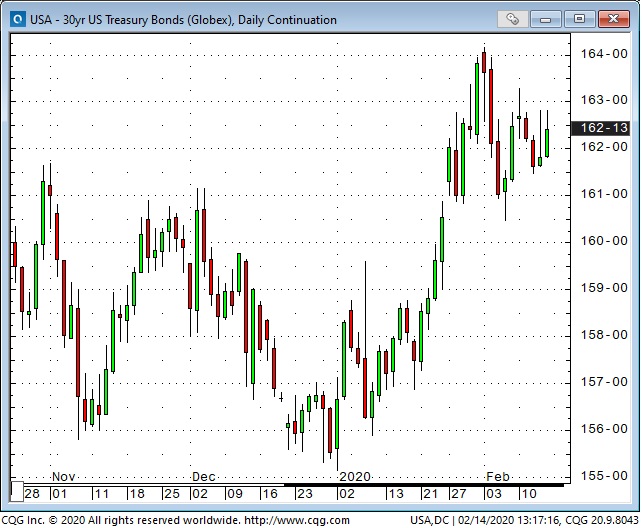Click the 160-00 price axis label
Viewport: 642px width, 528px height.
click(x=604, y=241)
